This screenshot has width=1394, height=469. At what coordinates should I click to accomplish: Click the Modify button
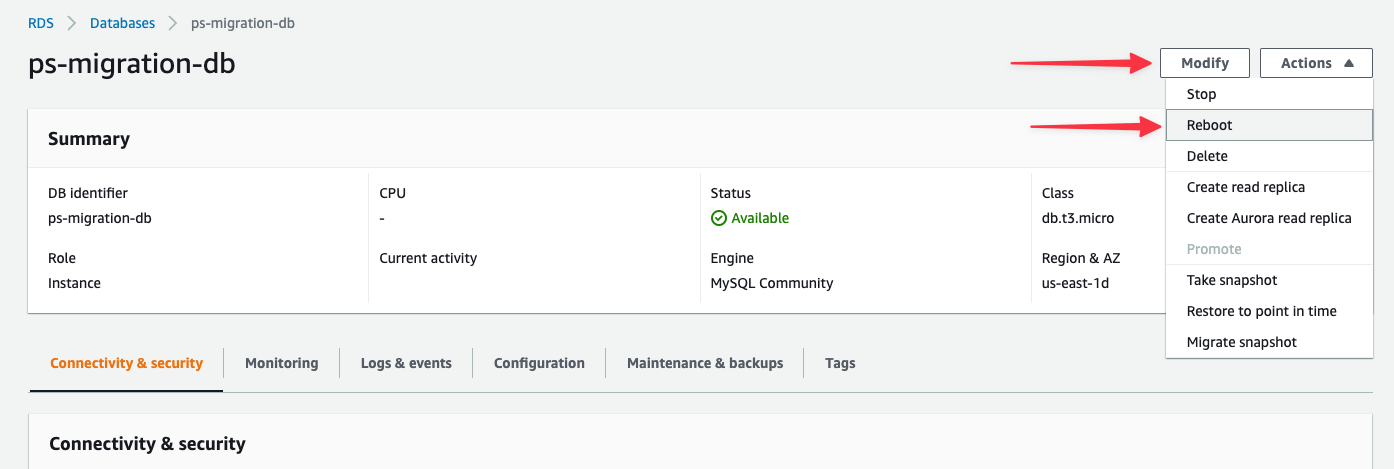click(1205, 63)
